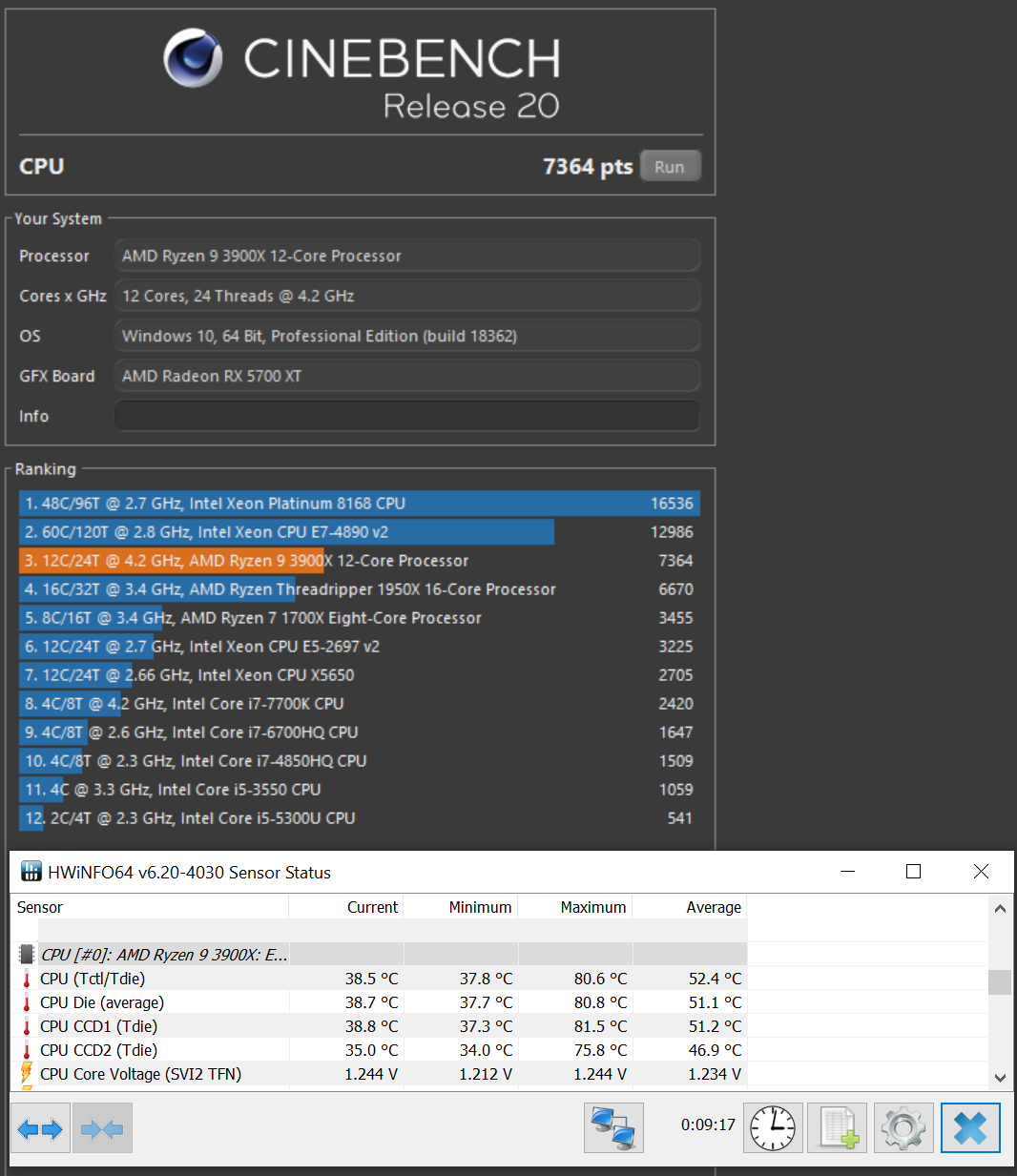Select ranking row Intel Core i7-7700K CPU
The height and width of the screenshot is (1176, 1017).
tap(360, 704)
